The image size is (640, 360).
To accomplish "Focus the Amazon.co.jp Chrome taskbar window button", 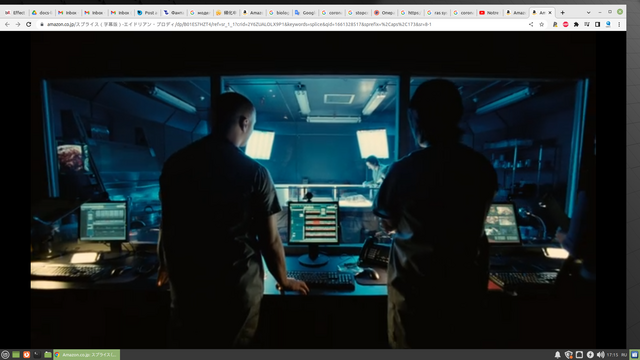I will (87, 355).
